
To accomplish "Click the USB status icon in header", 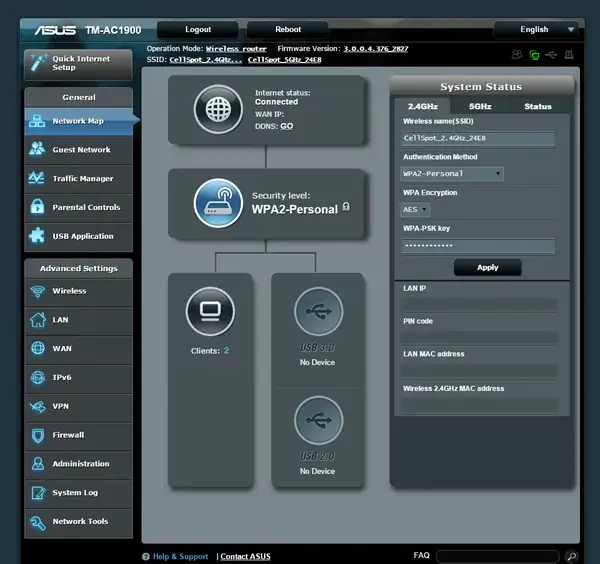I will point(553,55).
